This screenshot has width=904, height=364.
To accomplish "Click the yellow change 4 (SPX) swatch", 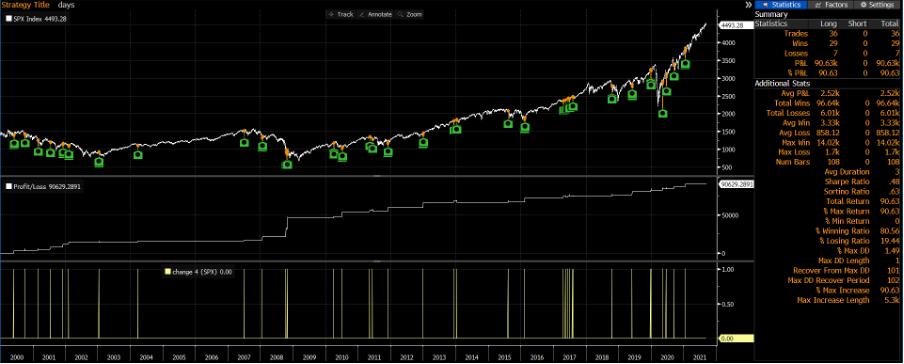I will (168, 271).
